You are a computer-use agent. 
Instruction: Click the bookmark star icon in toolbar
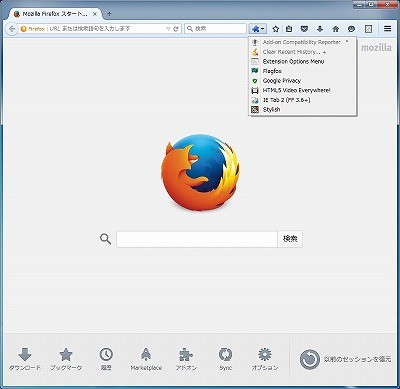[275, 29]
